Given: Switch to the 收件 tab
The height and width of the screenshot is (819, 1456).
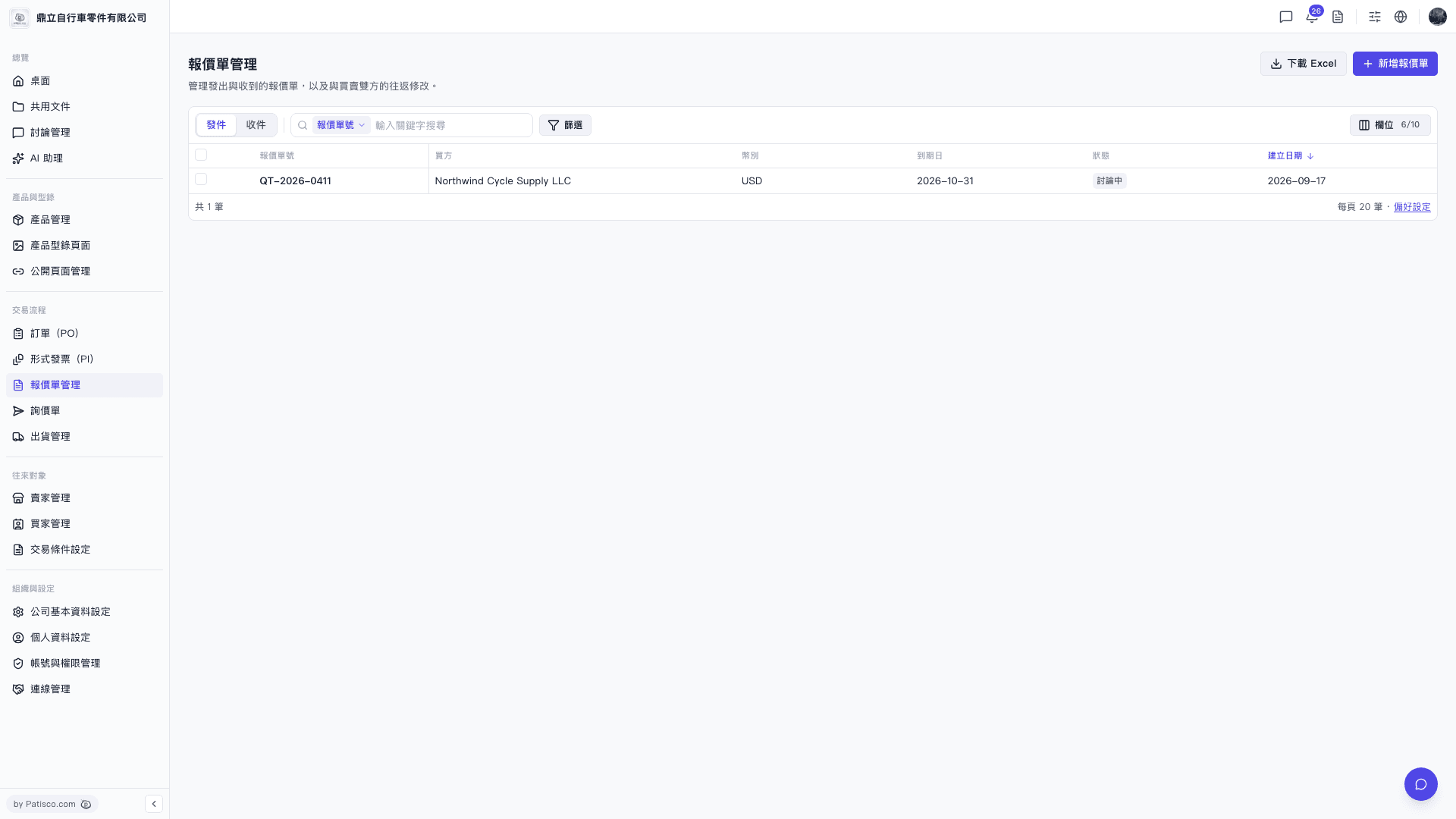Looking at the screenshot, I should tap(256, 125).
